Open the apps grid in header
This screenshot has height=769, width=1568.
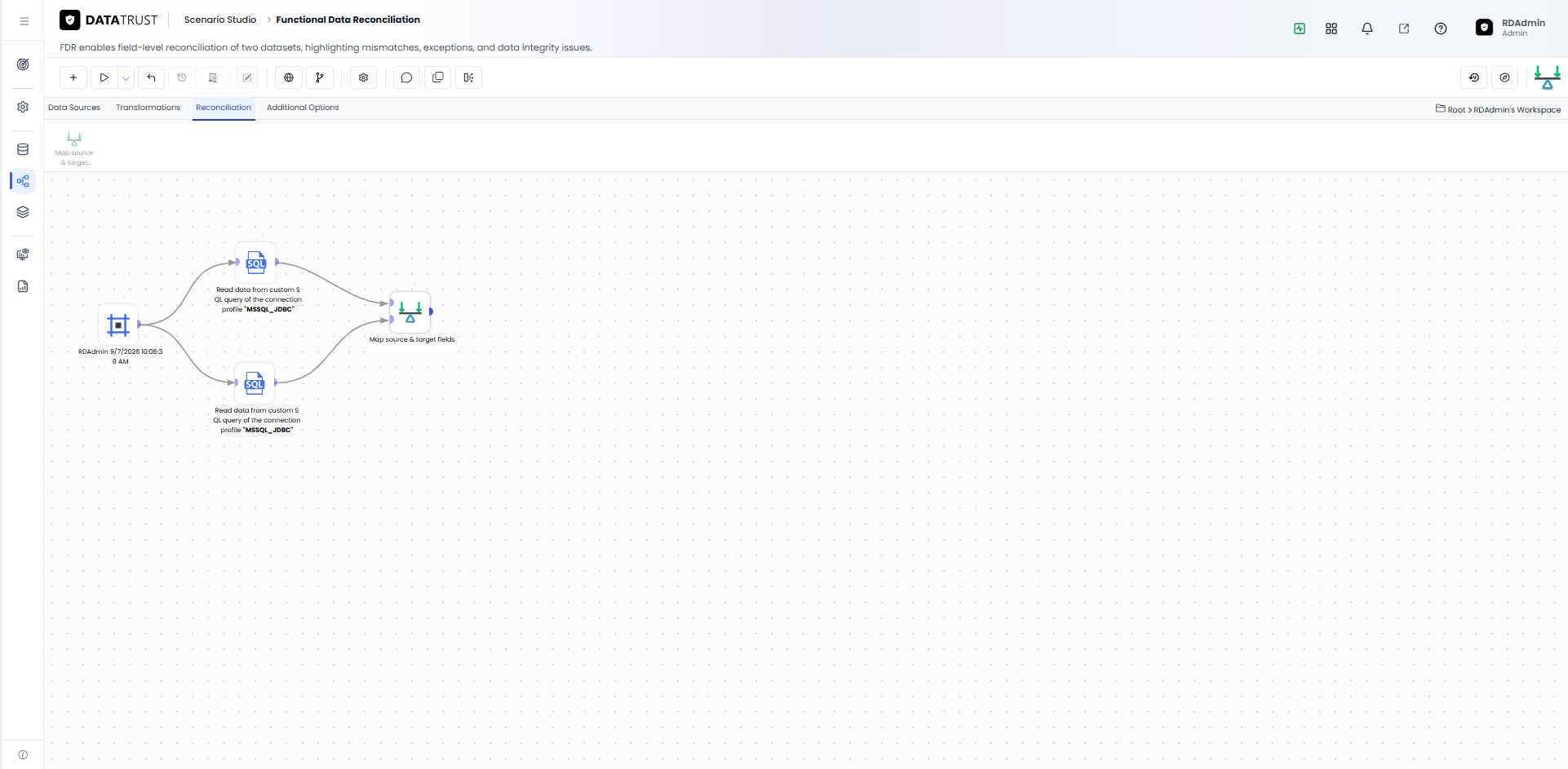pyautogui.click(x=1331, y=29)
